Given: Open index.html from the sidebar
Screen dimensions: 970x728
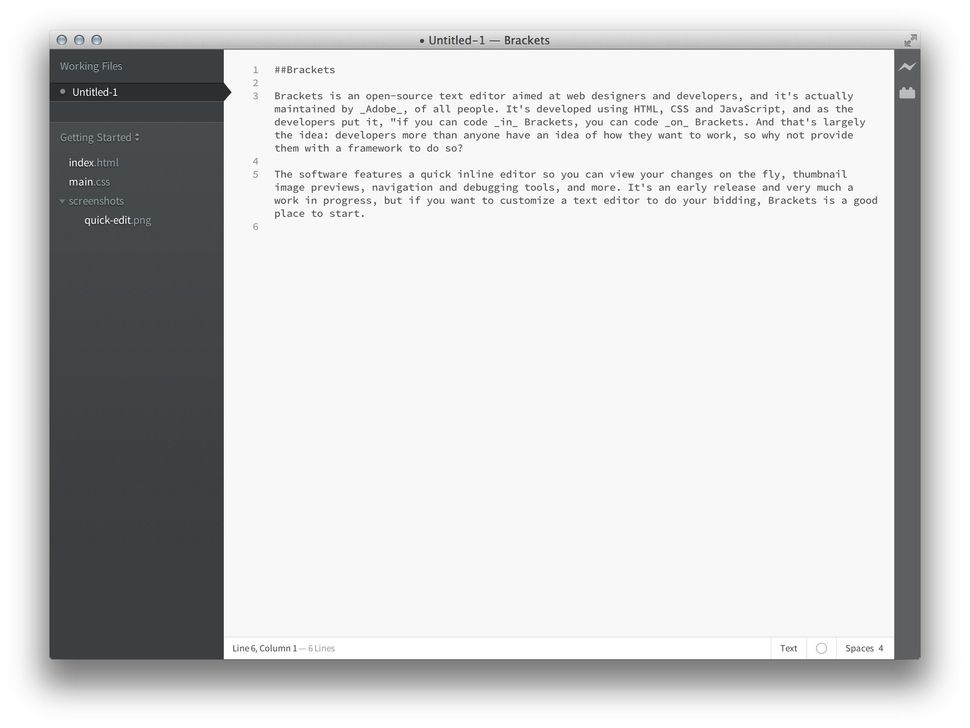Looking at the screenshot, I should [93, 162].
